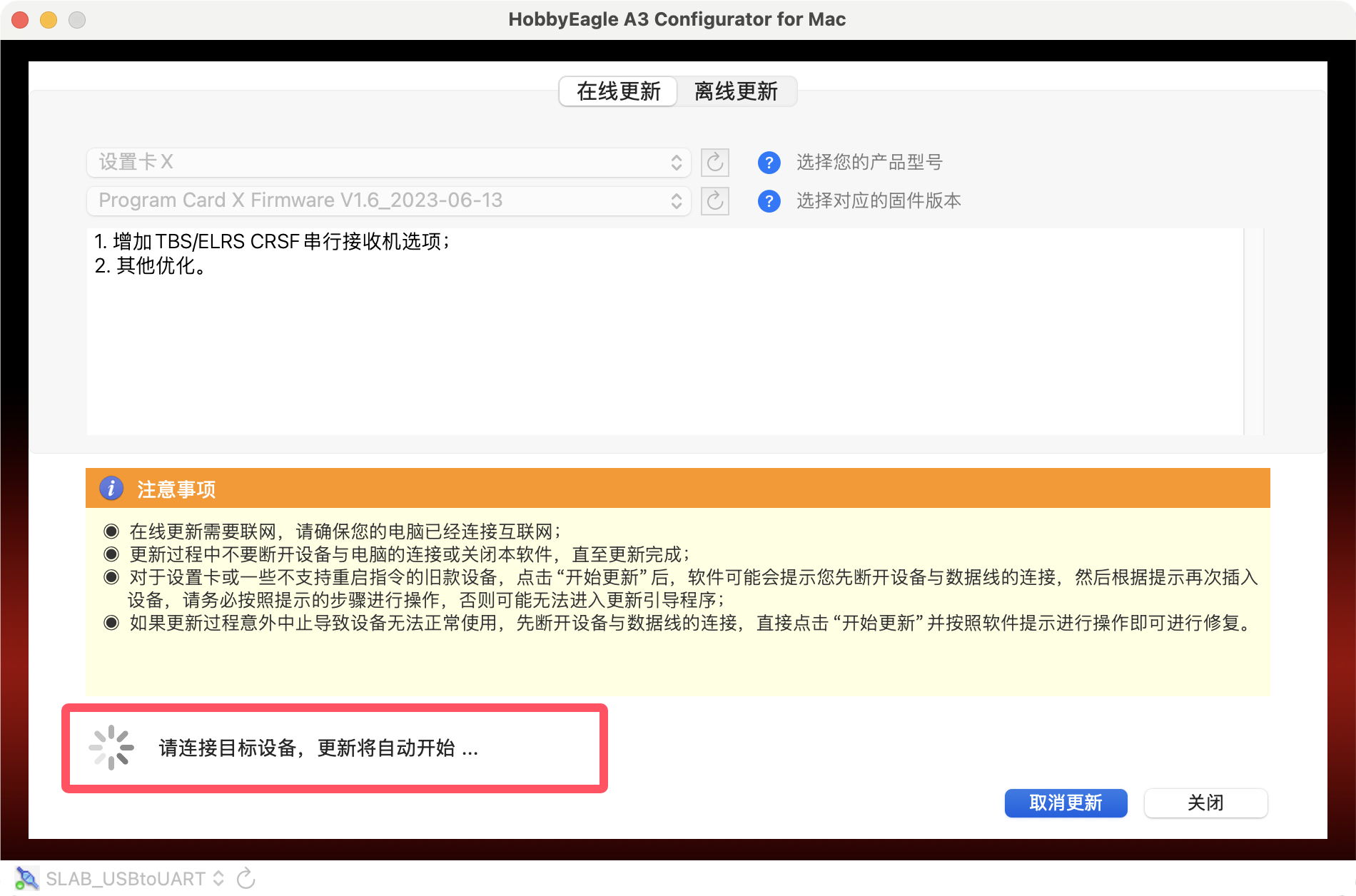
Task: Click help icon next to 选择您的产品型号
Action: pos(769,163)
